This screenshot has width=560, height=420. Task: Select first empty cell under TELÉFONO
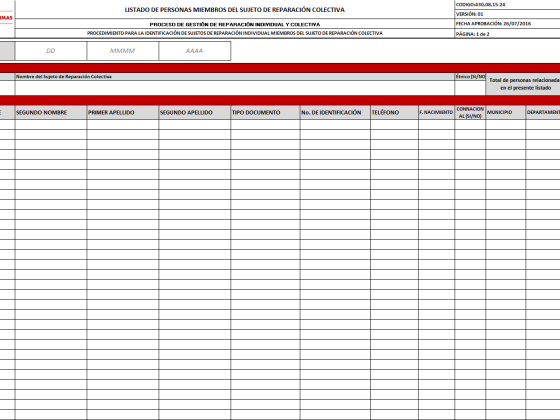pyautogui.click(x=394, y=125)
